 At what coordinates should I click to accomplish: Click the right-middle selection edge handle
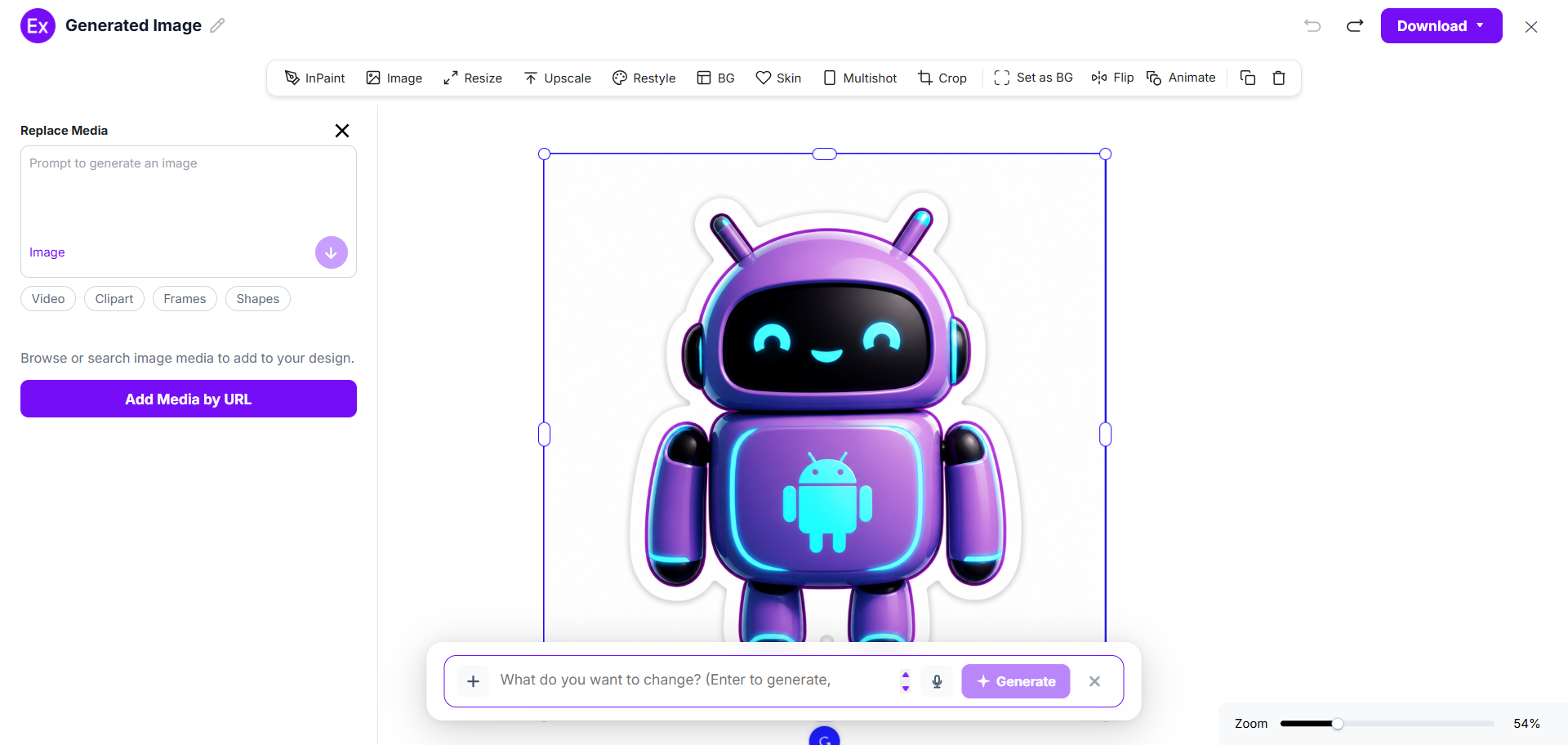(1106, 435)
